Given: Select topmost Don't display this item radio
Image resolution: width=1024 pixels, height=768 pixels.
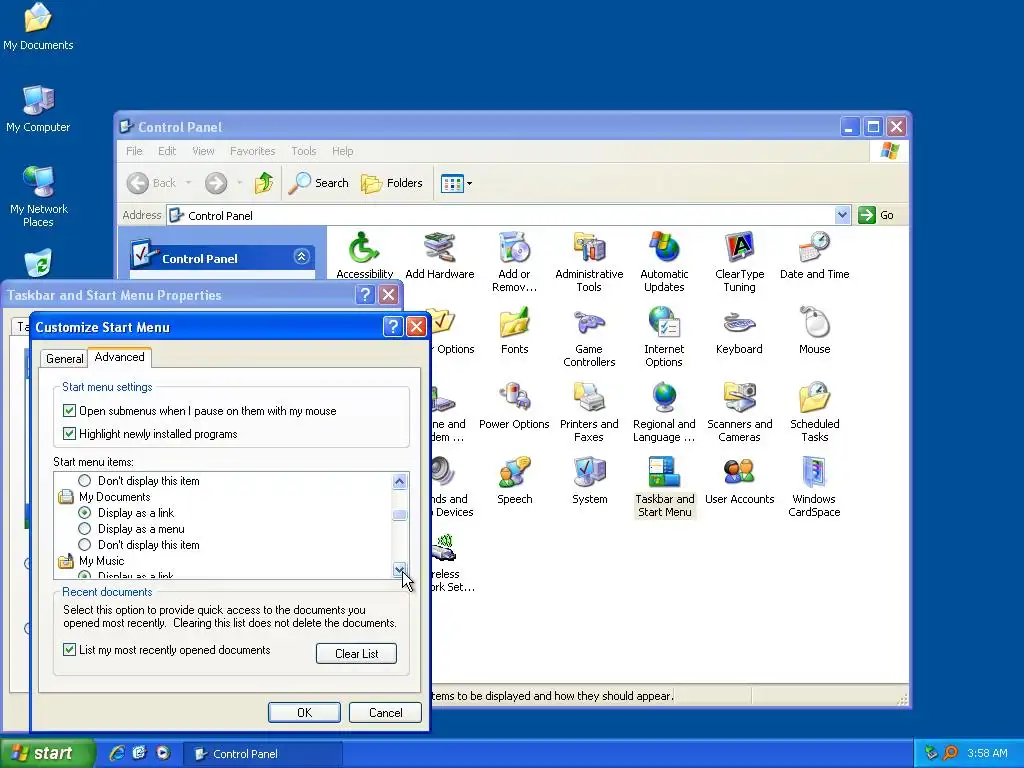Looking at the screenshot, I should [x=84, y=481].
